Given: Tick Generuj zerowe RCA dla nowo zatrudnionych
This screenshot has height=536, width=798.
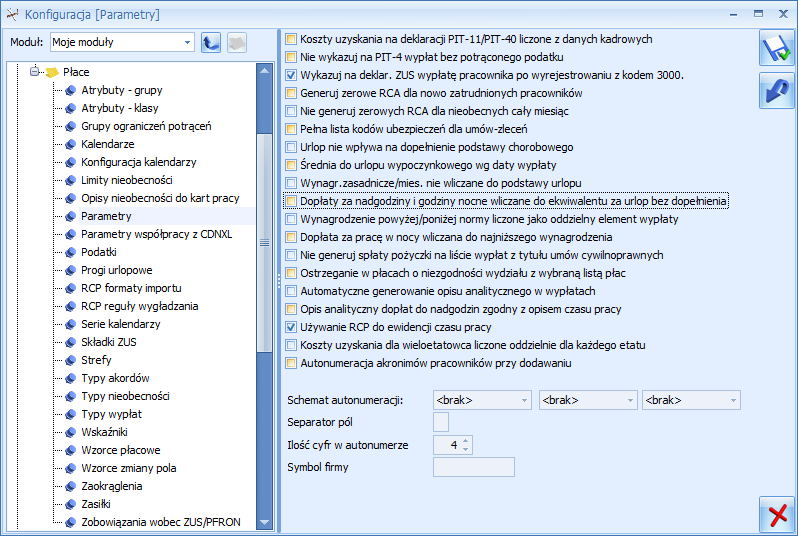Looking at the screenshot, I should click(291, 93).
